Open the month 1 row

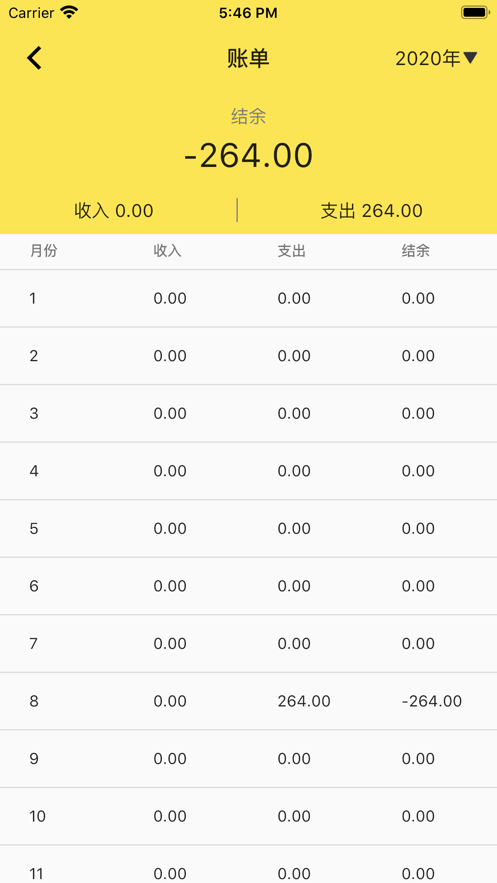[248, 298]
